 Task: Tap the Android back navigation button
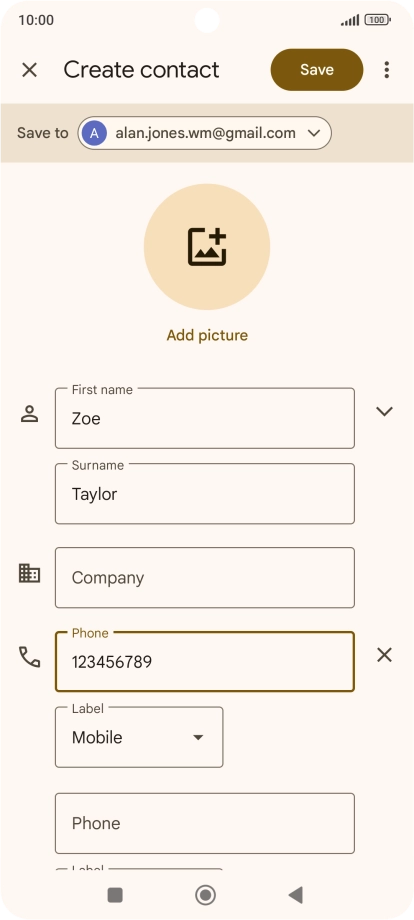click(x=296, y=895)
